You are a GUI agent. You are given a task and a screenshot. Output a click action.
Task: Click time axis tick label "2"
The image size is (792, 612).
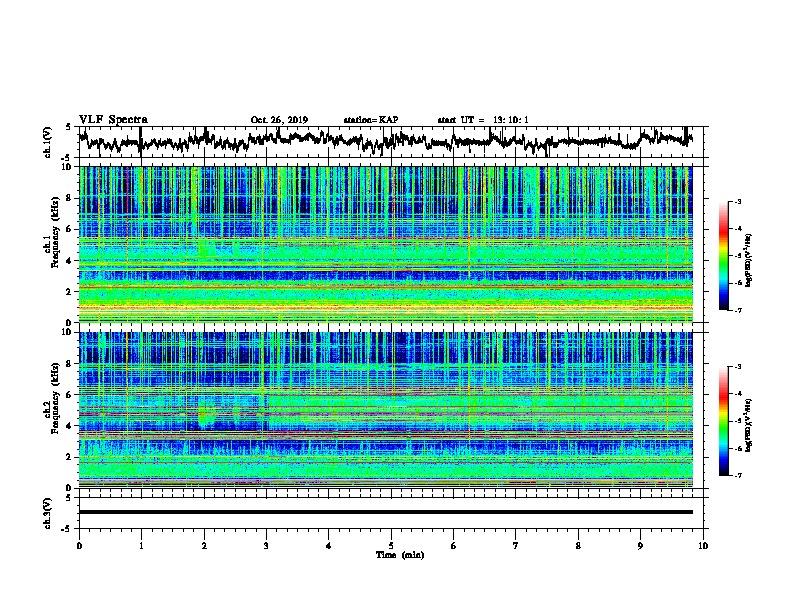204,546
